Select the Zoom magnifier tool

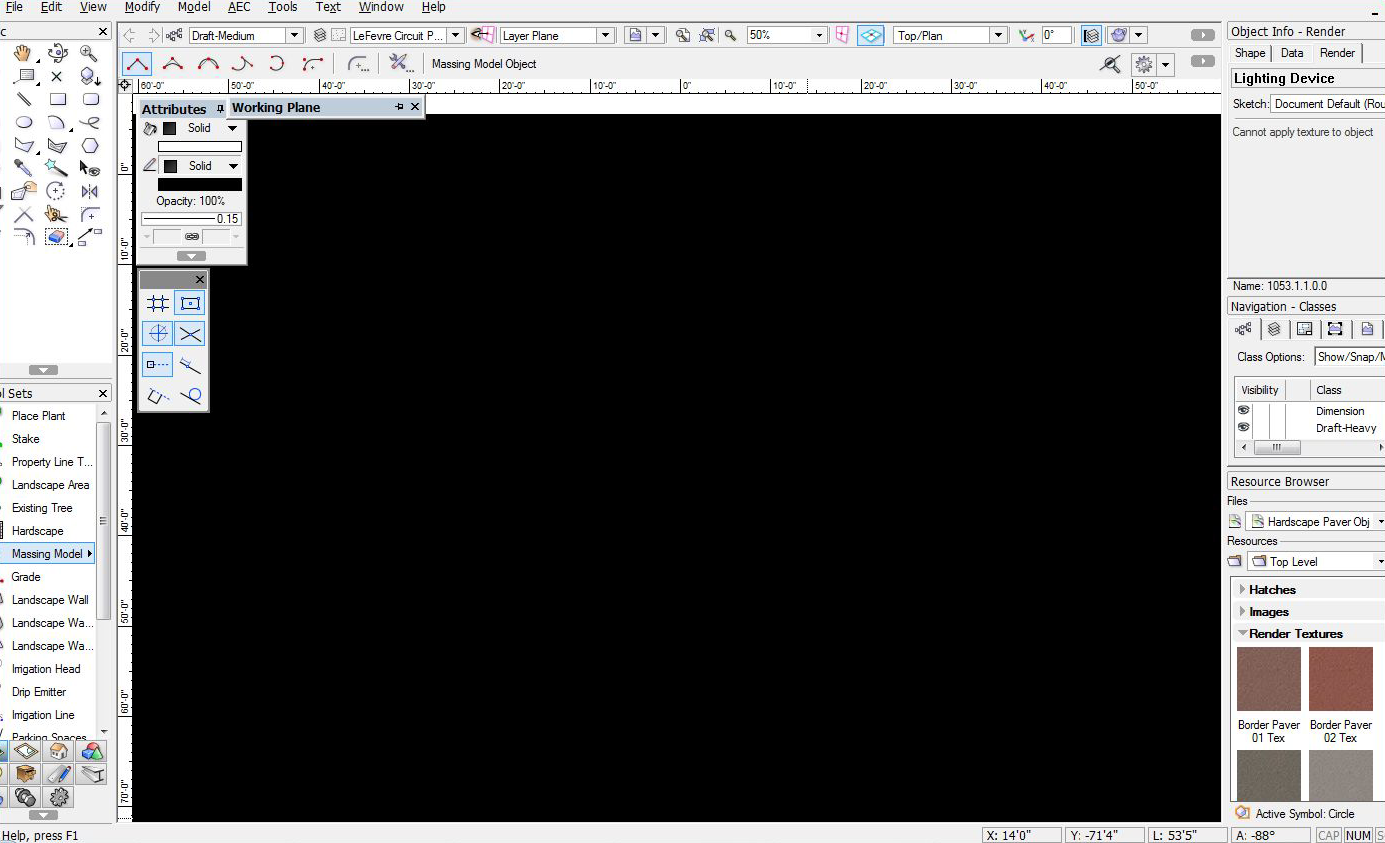coord(89,53)
